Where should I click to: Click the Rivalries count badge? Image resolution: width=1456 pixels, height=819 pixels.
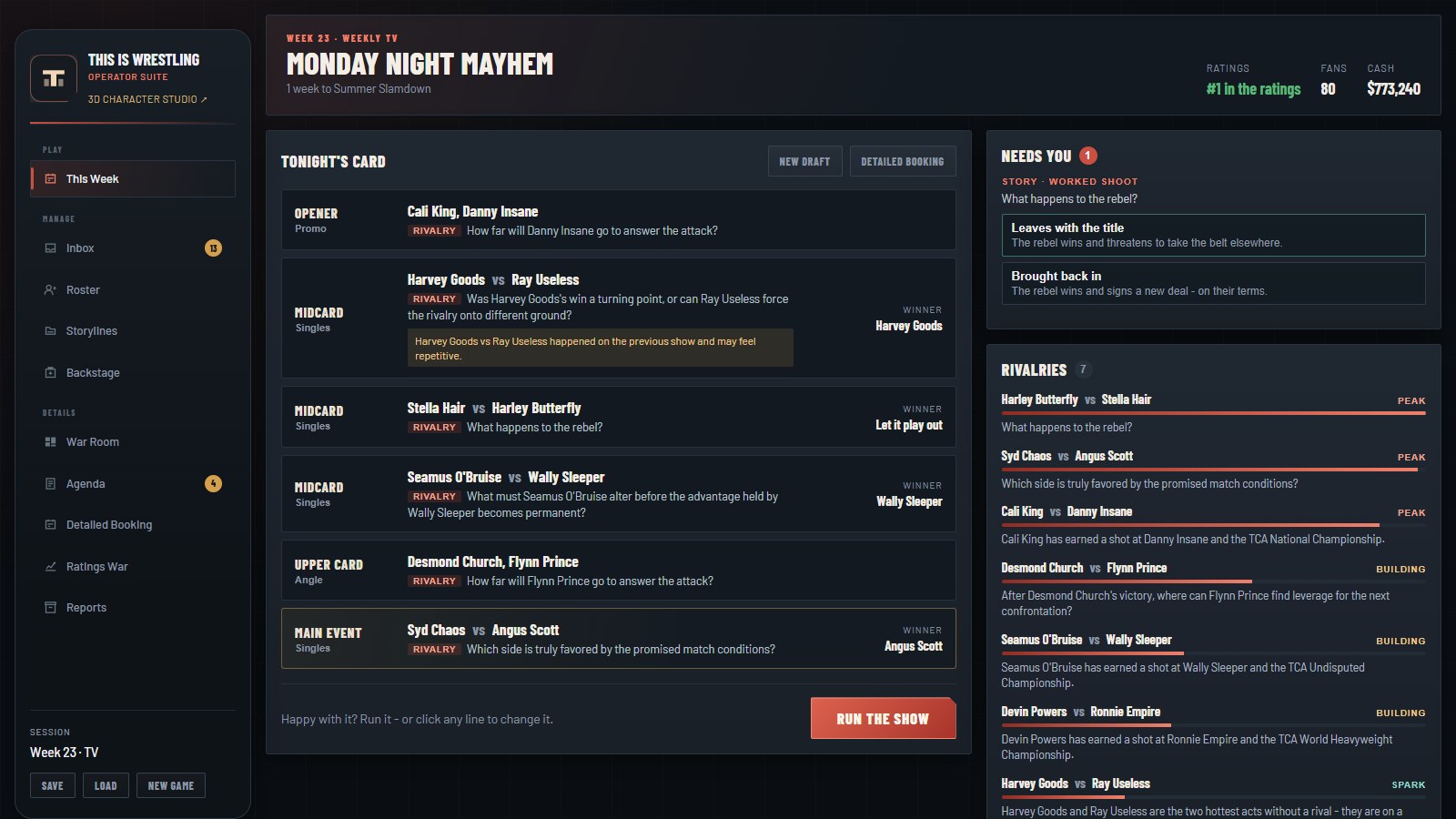1082,369
